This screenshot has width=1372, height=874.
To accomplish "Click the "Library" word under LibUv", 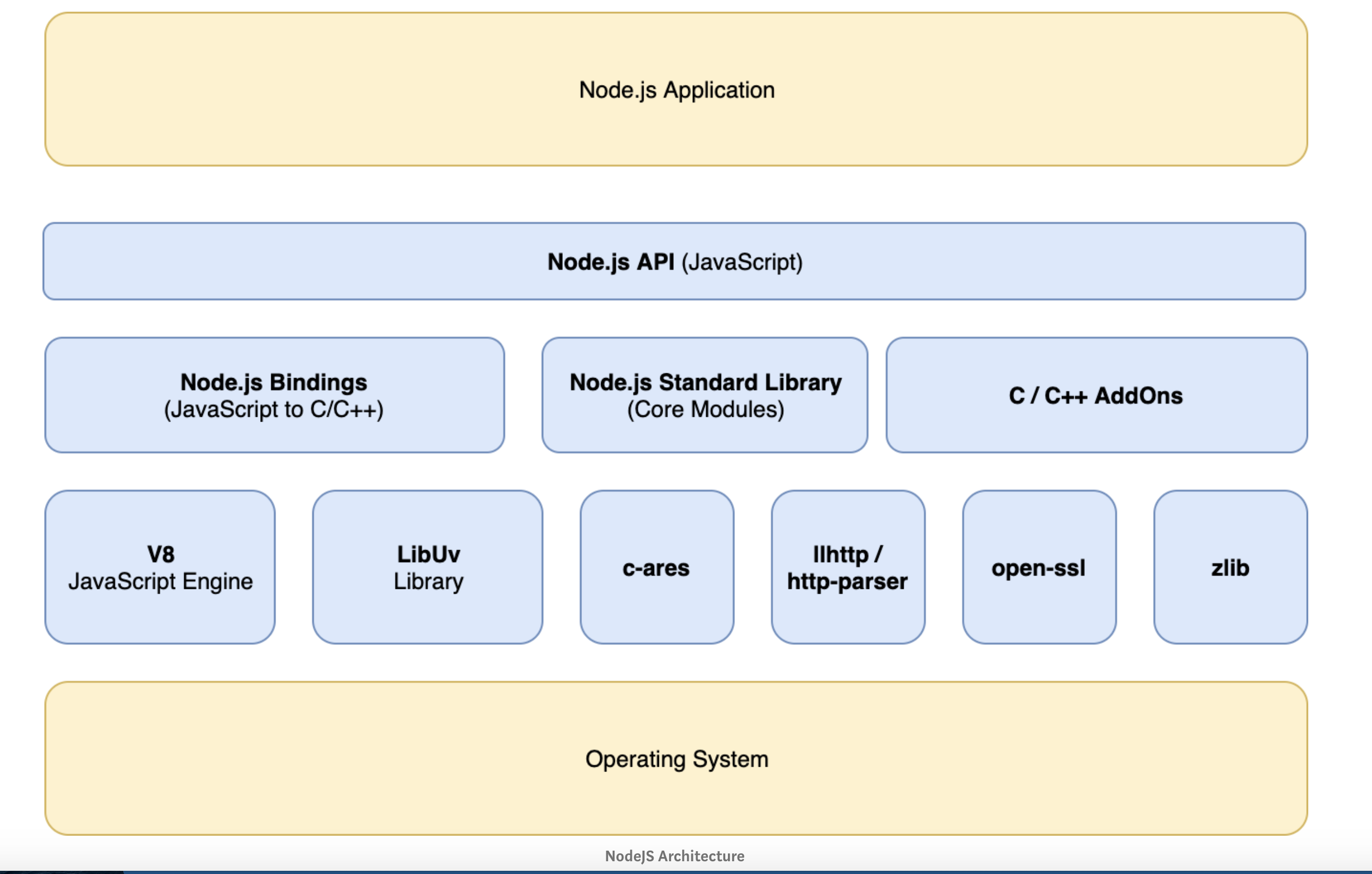I will tap(428, 582).
